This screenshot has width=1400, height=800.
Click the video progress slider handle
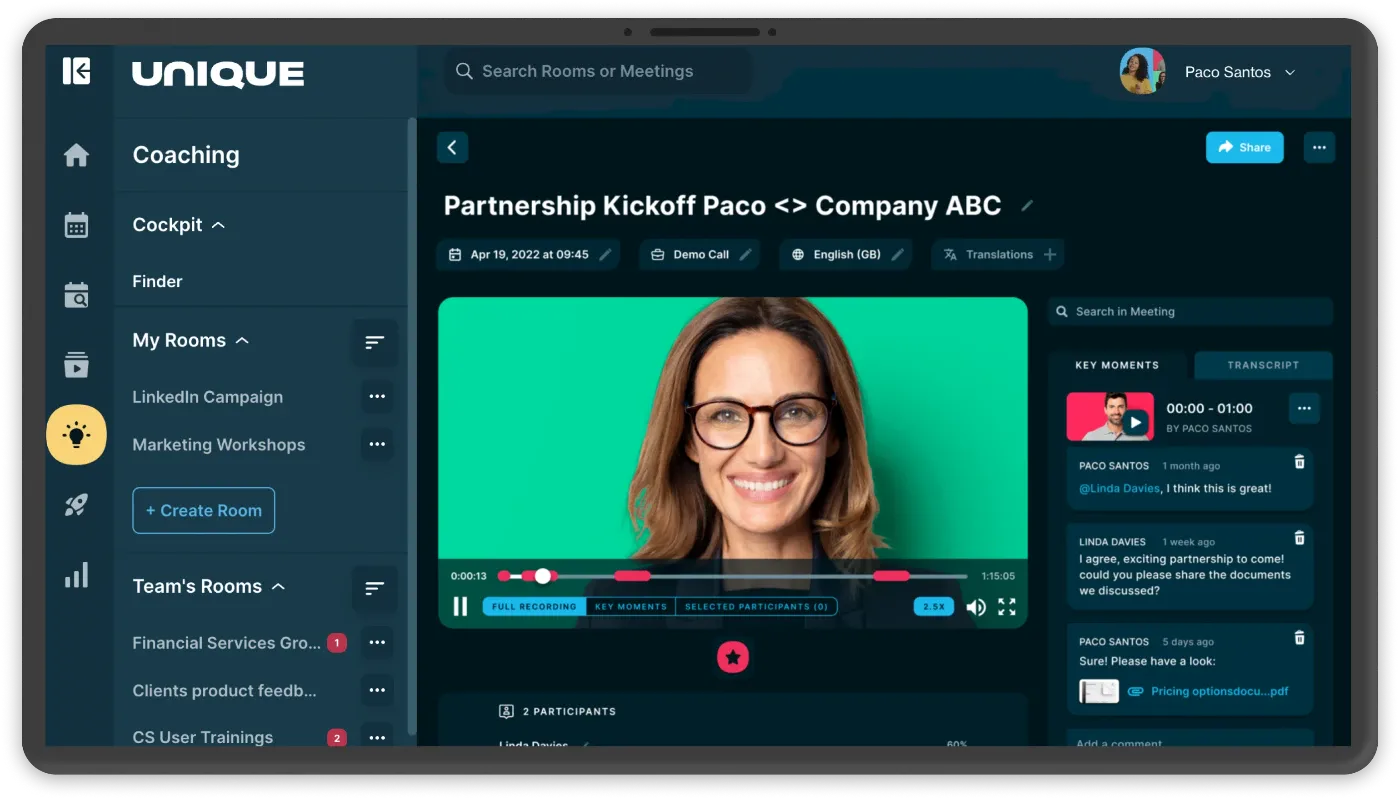click(x=543, y=576)
